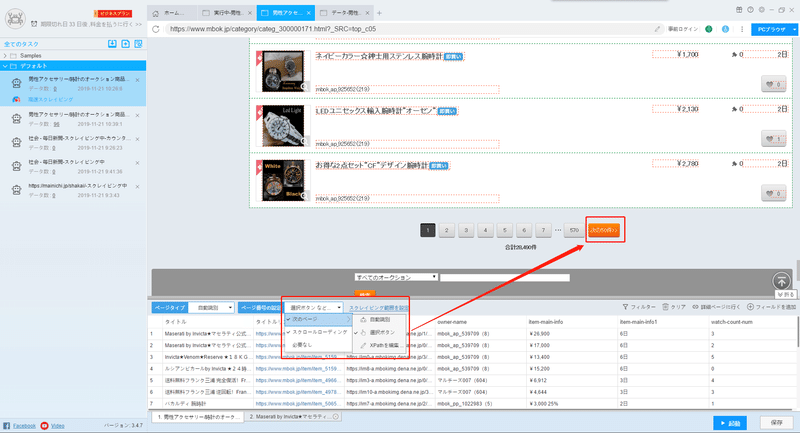Viewport: 800px width, 433px height.
Task: Switch to the データ-男性 tab
Action: (x=343, y=13)
